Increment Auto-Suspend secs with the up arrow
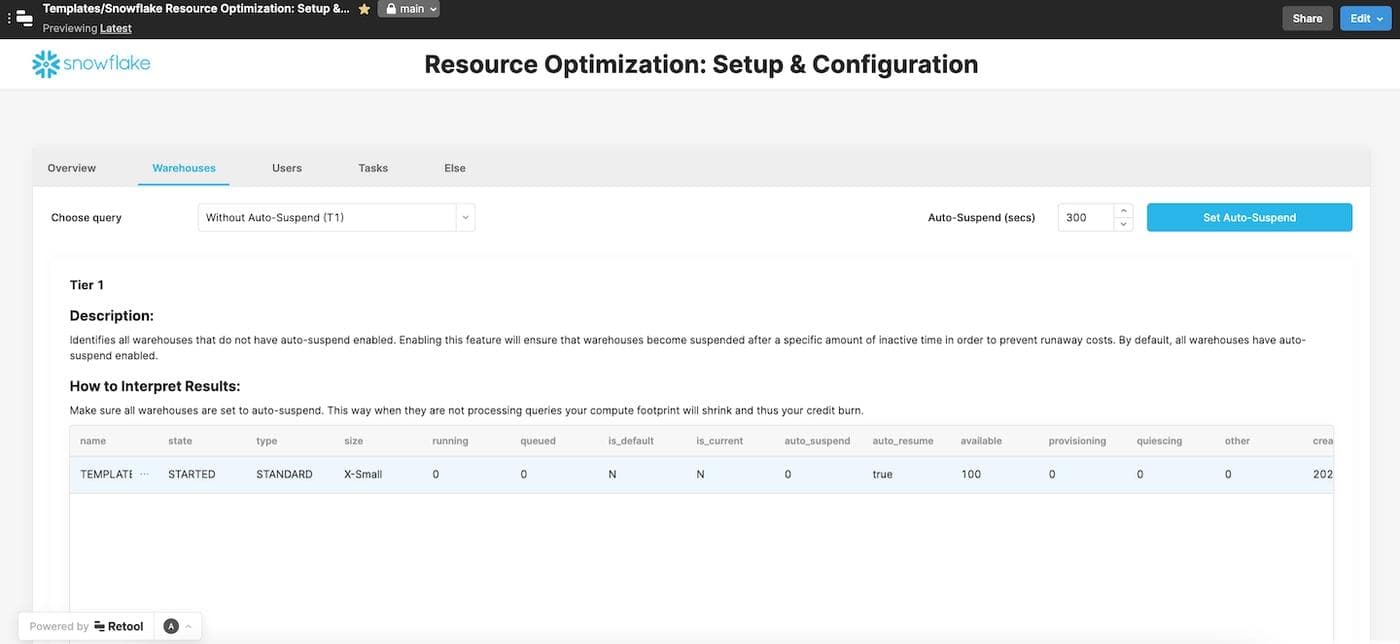Viewport: 1400px width, 644px height. click(1123, 211)
